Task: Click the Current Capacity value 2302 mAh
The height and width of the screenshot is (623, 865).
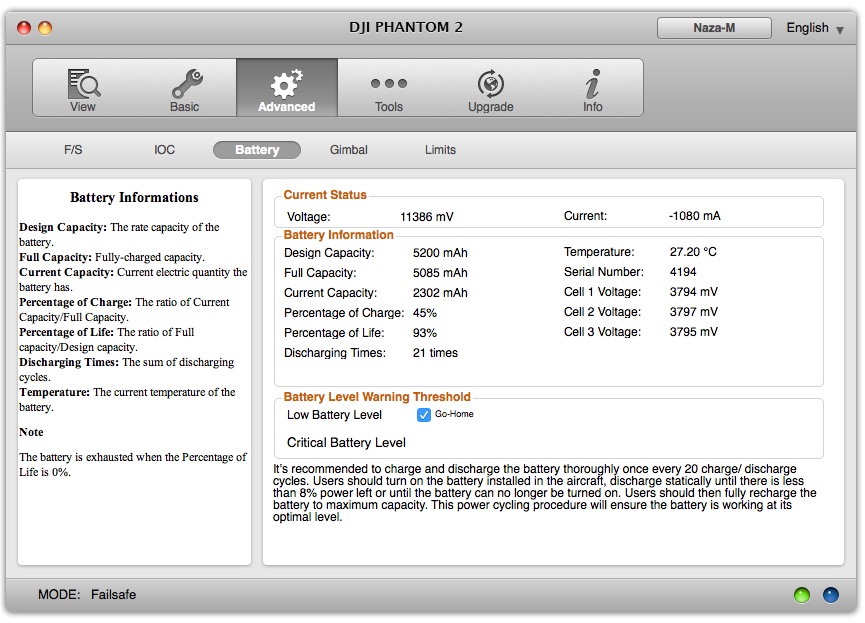Action: tap(440, 292)
